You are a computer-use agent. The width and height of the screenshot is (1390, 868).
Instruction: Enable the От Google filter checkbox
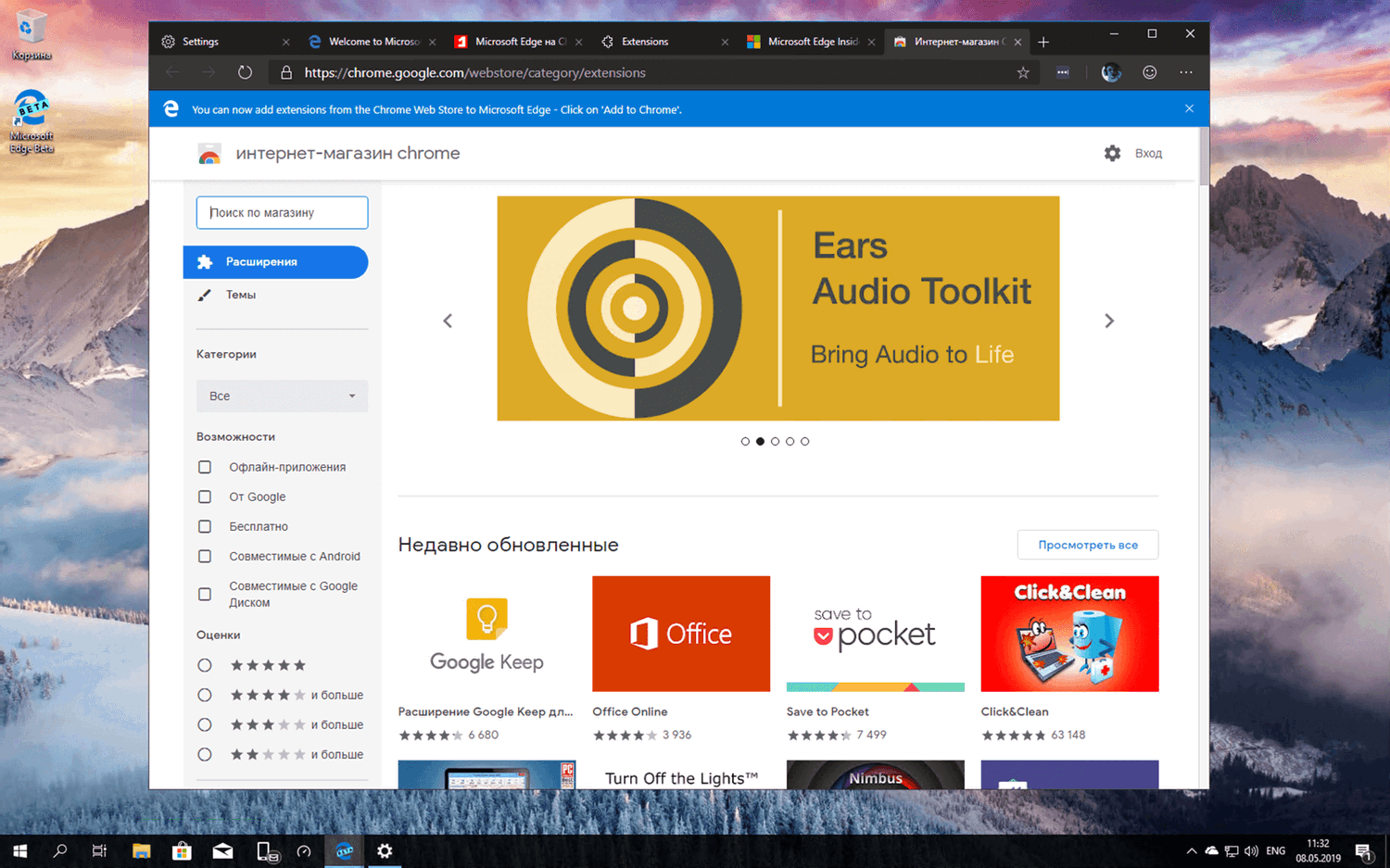(x=205, y=497)
